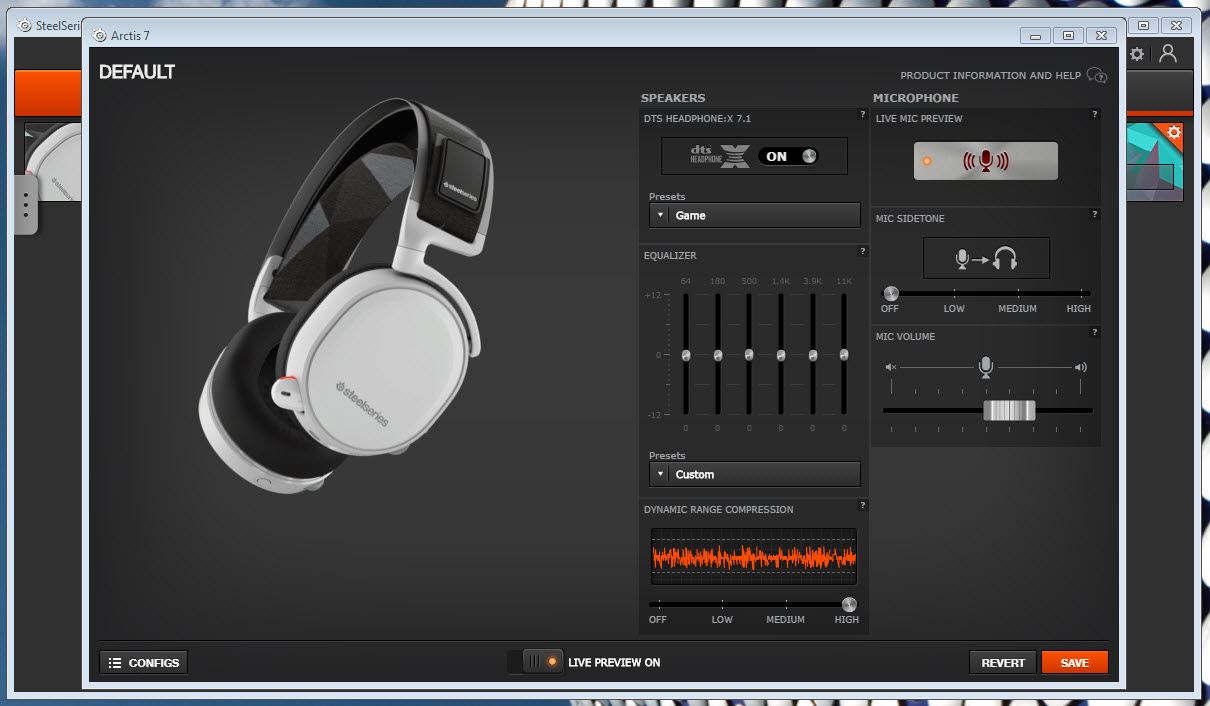Click the orange tile in SteelSeries Engine window
This screenshot has width=1210, height=706.
coord(48,93)
